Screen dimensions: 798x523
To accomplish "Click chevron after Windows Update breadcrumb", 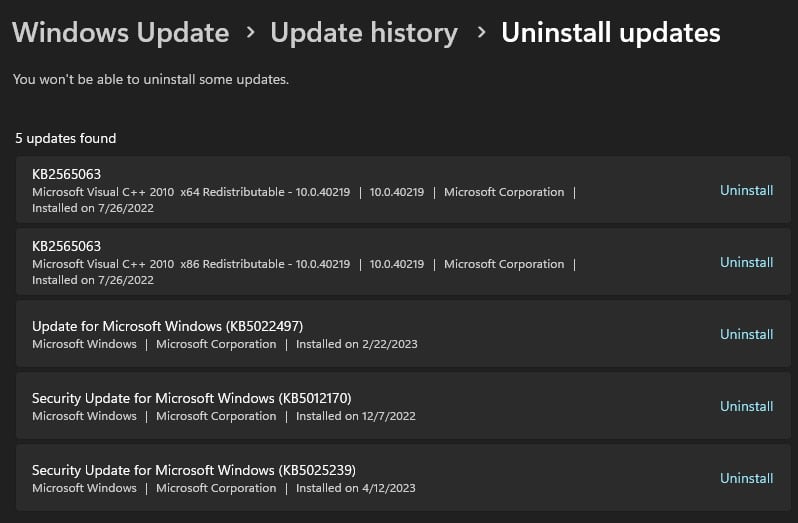I will pyautogui.click(x=250, y=34).
